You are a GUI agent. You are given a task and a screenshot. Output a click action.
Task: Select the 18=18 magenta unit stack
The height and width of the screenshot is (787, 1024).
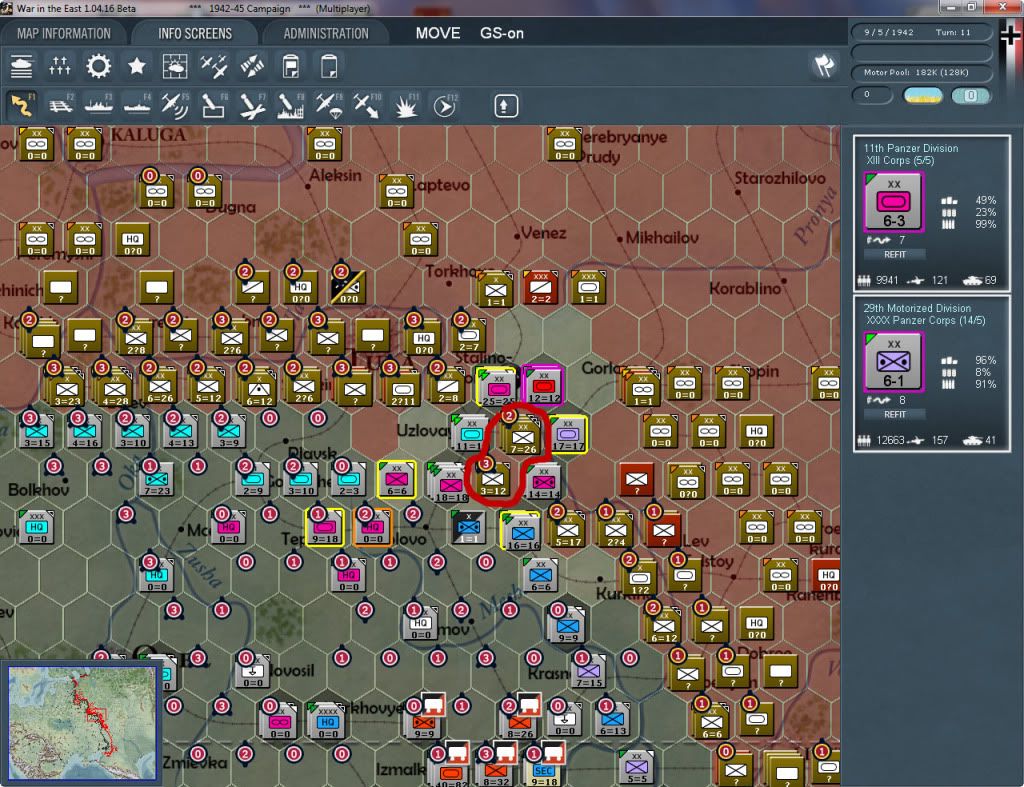coord(449,483)
